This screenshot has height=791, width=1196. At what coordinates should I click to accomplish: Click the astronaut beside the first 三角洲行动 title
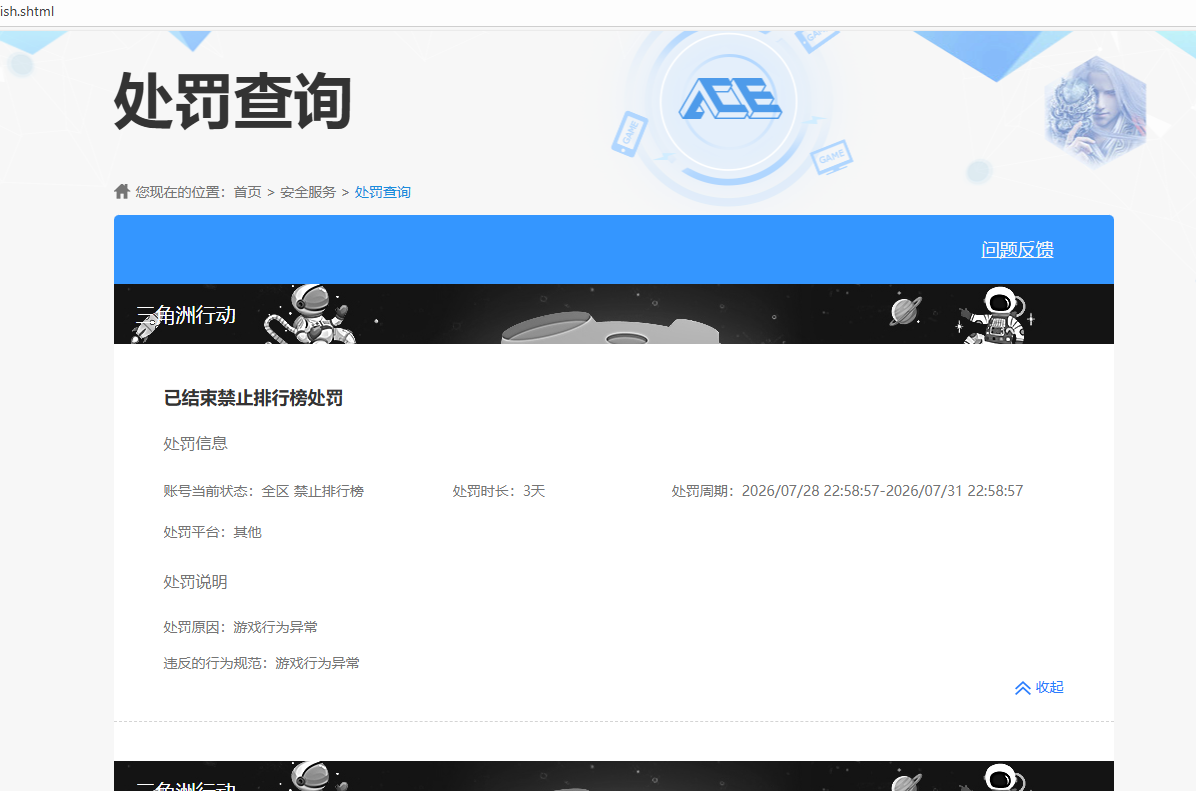point(310,314)
